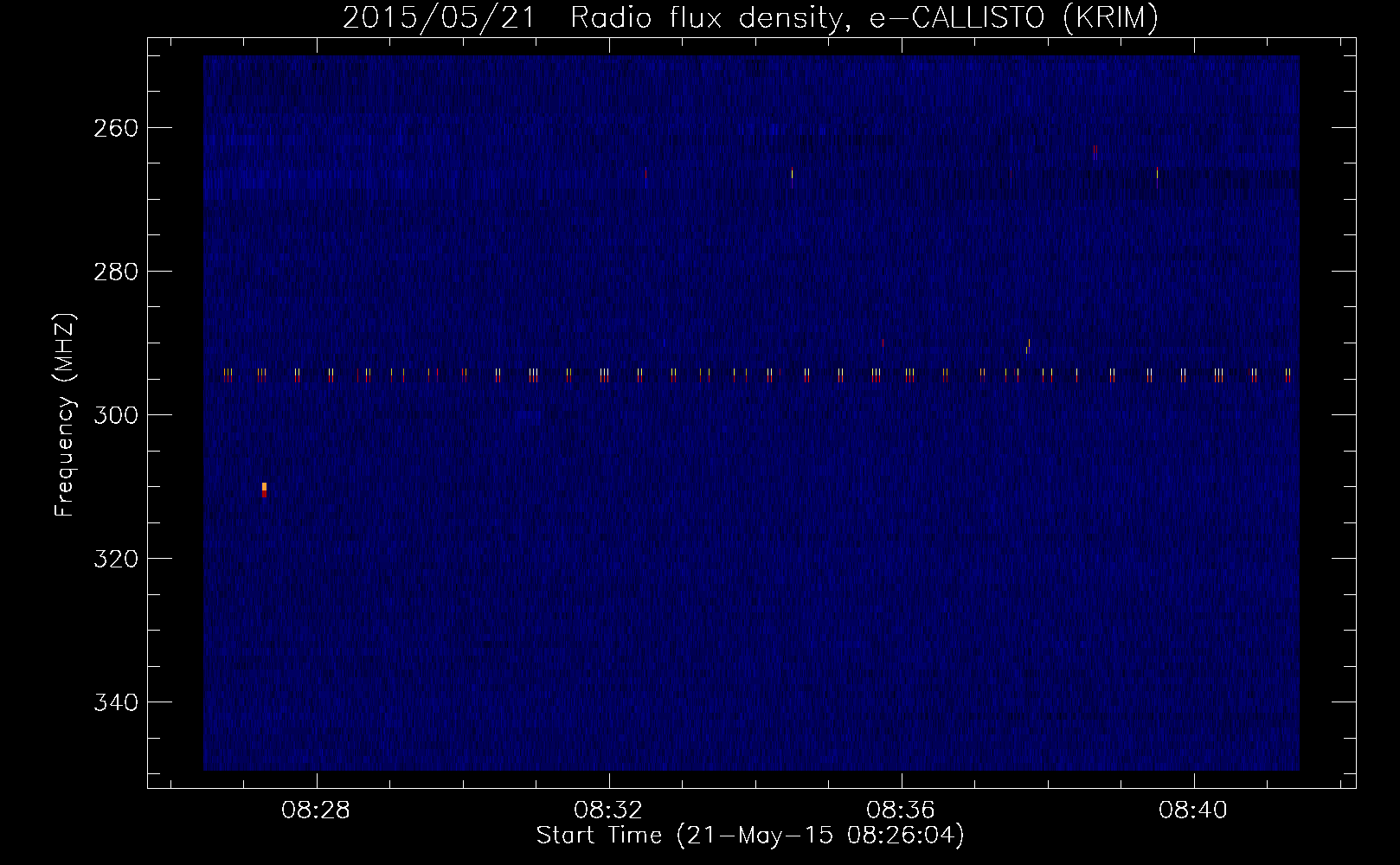This screenshot has height=865, width=1400.
Task: Click the "Start Time (21-May-15 08:26:04)" axis label
Action: coord(750,836)
